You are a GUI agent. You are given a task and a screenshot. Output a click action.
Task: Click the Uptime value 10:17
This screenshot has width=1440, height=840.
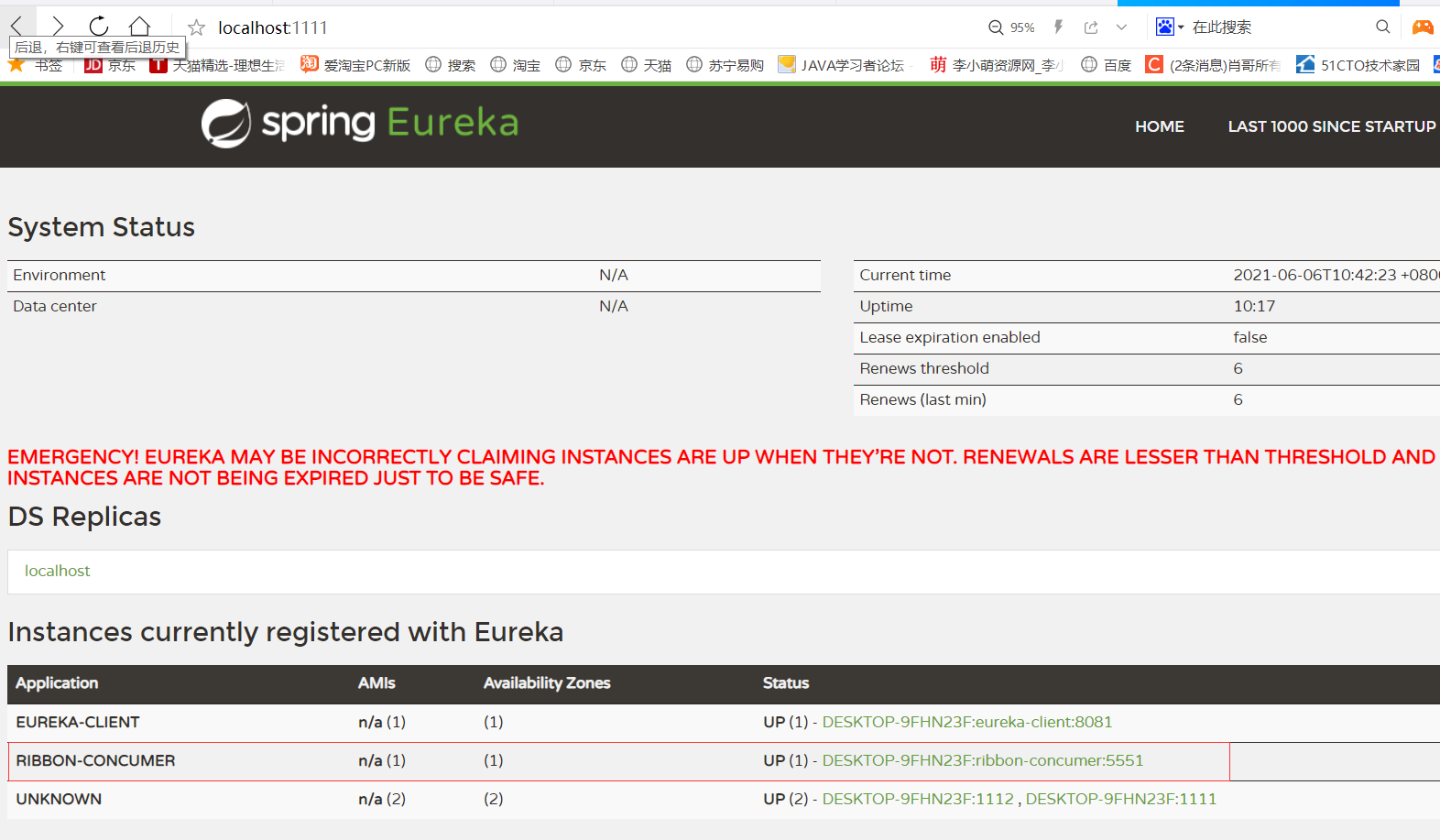coord(1254,306)
